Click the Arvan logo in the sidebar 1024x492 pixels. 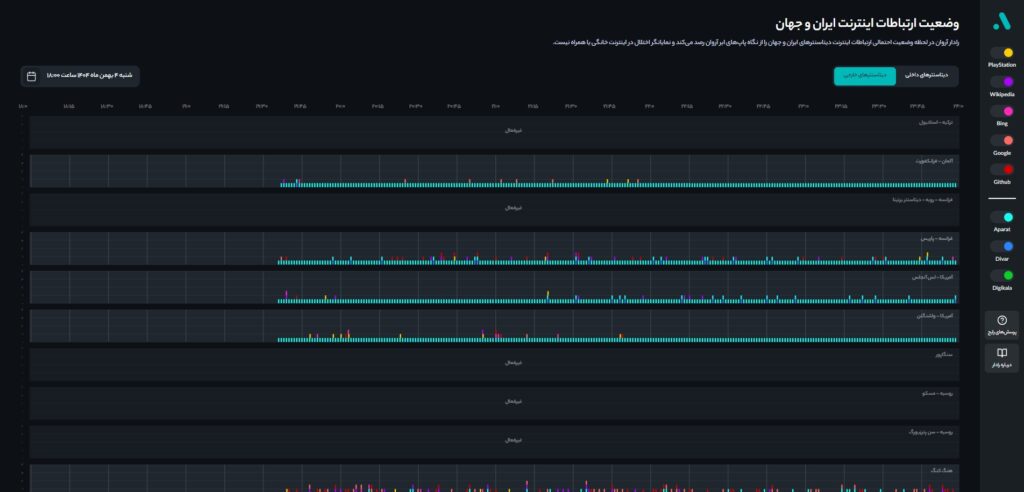coord(1001,21)
